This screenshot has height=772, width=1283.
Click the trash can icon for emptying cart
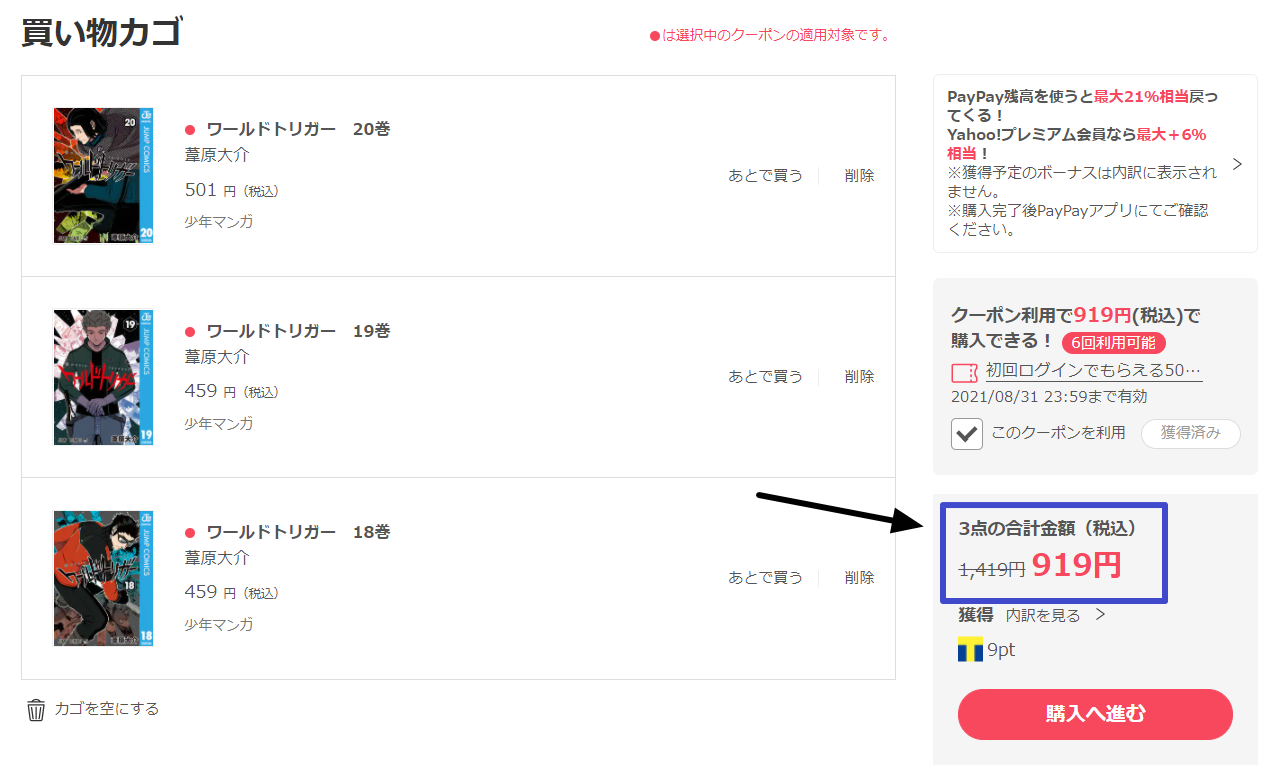click(x=36, y=710)
